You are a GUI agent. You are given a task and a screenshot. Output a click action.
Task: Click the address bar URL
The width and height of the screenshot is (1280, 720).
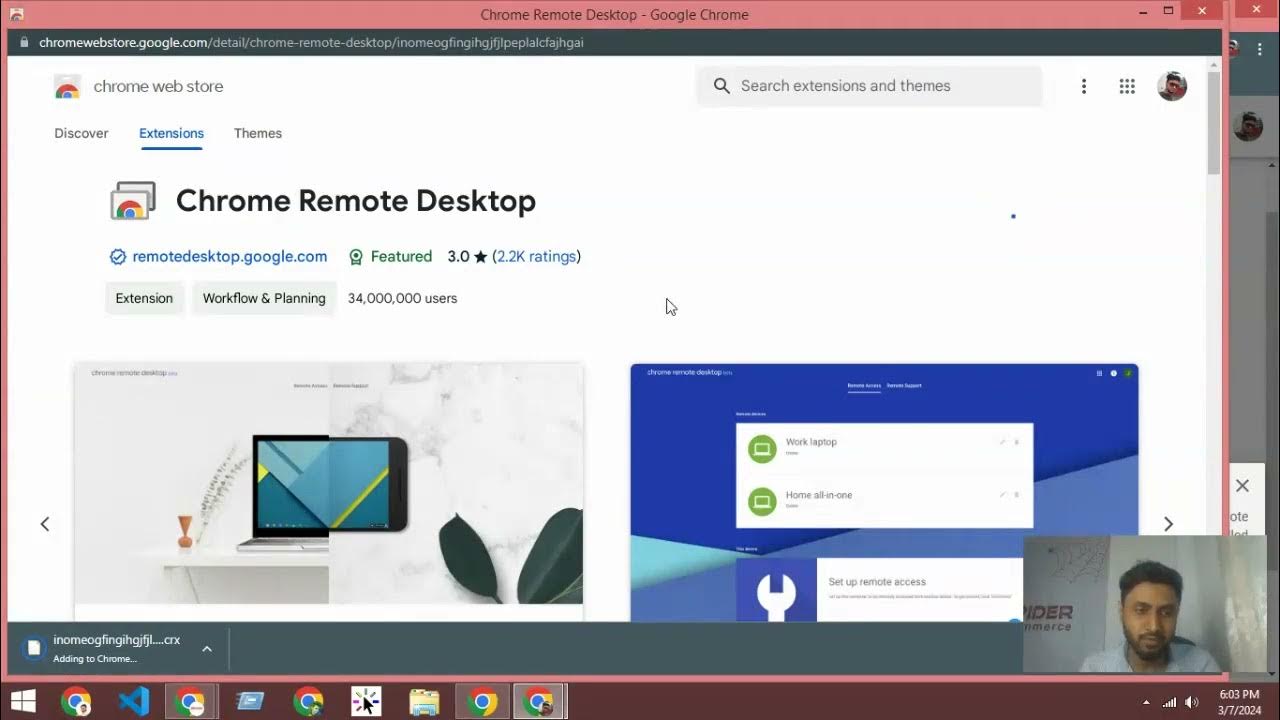click(311, 43)
